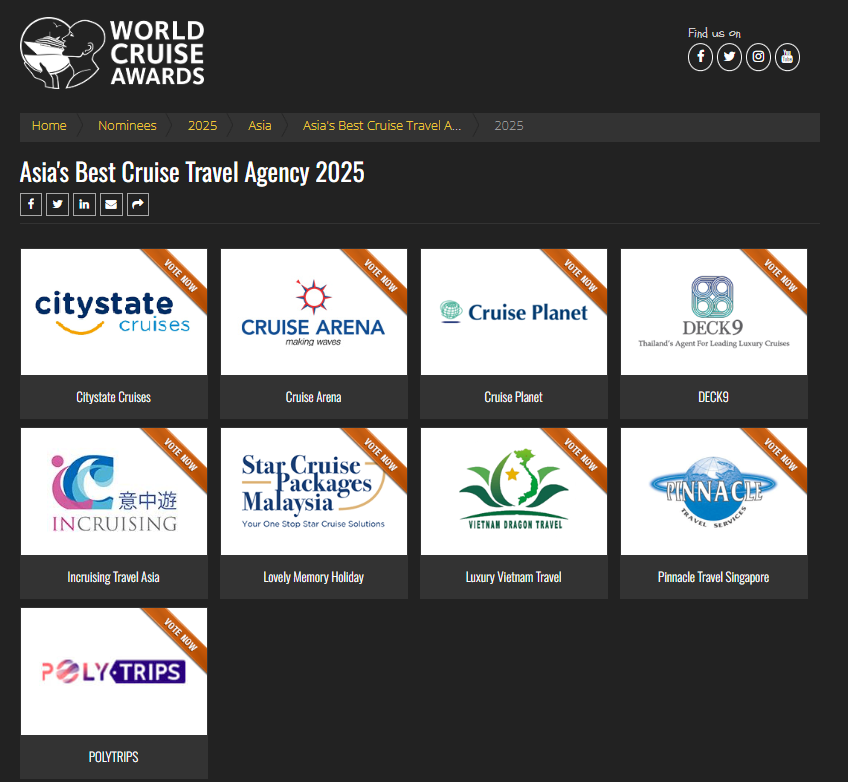Share page on LinkedIn below title
This screenshot has height=782, width=848.
[x=84, y=205]
